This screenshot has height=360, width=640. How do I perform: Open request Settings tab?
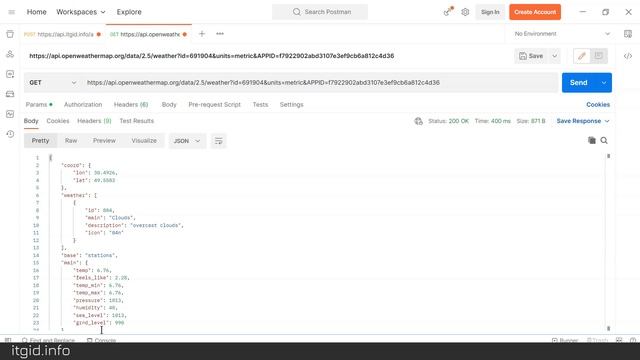click(x=291, y=104)
